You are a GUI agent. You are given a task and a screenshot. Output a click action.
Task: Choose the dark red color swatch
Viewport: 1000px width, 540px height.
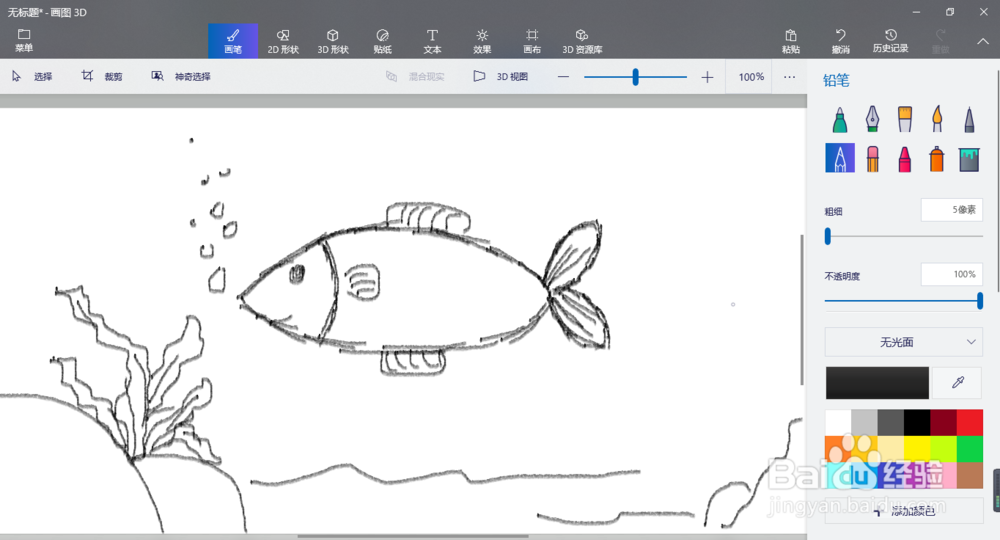point(943,423)
